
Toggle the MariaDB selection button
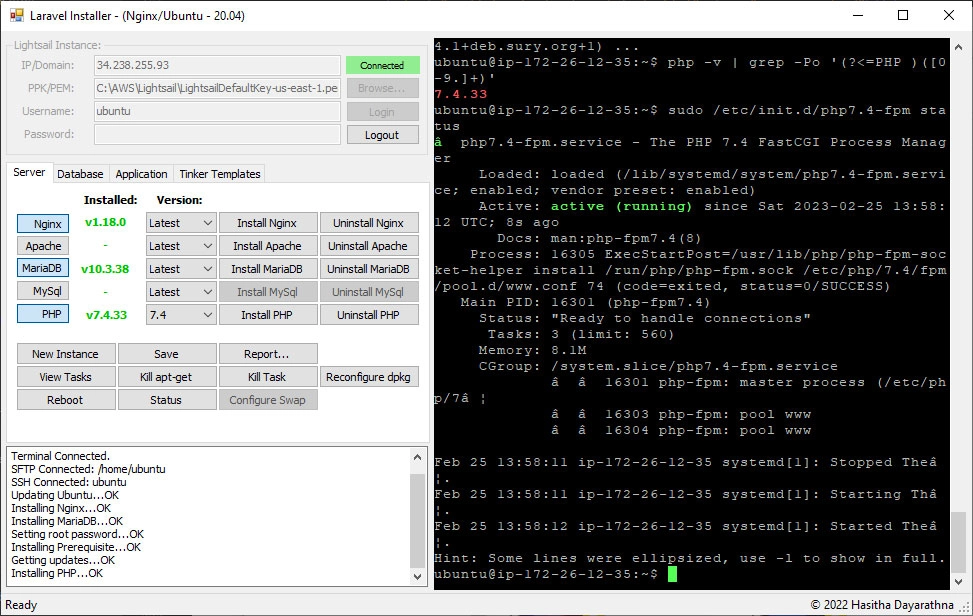click(x=43, y=269)
